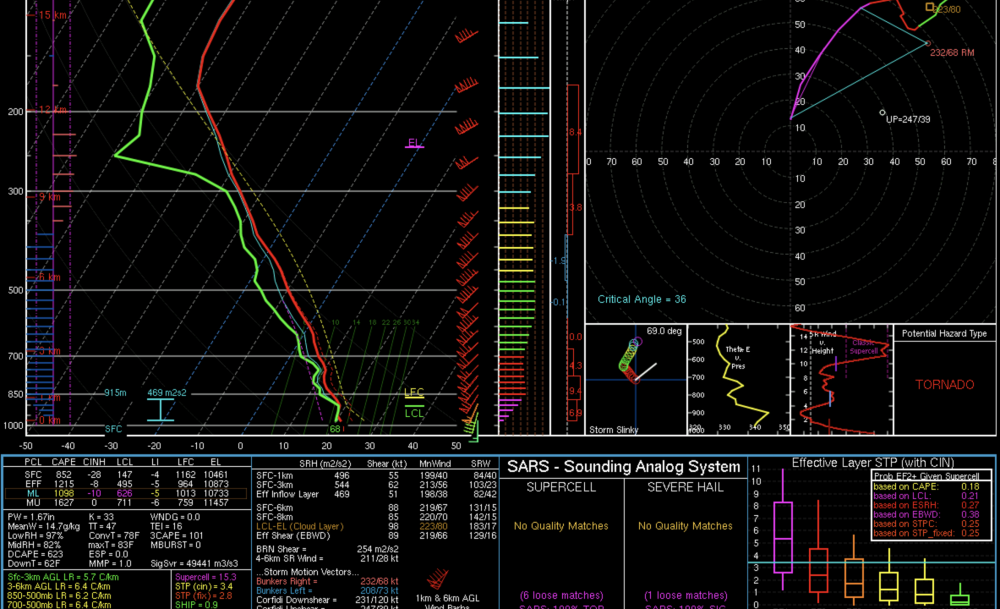Screen dimensions: 1000x609
Task: Click the magenta box in STP plot
Action: coord(783,535)
